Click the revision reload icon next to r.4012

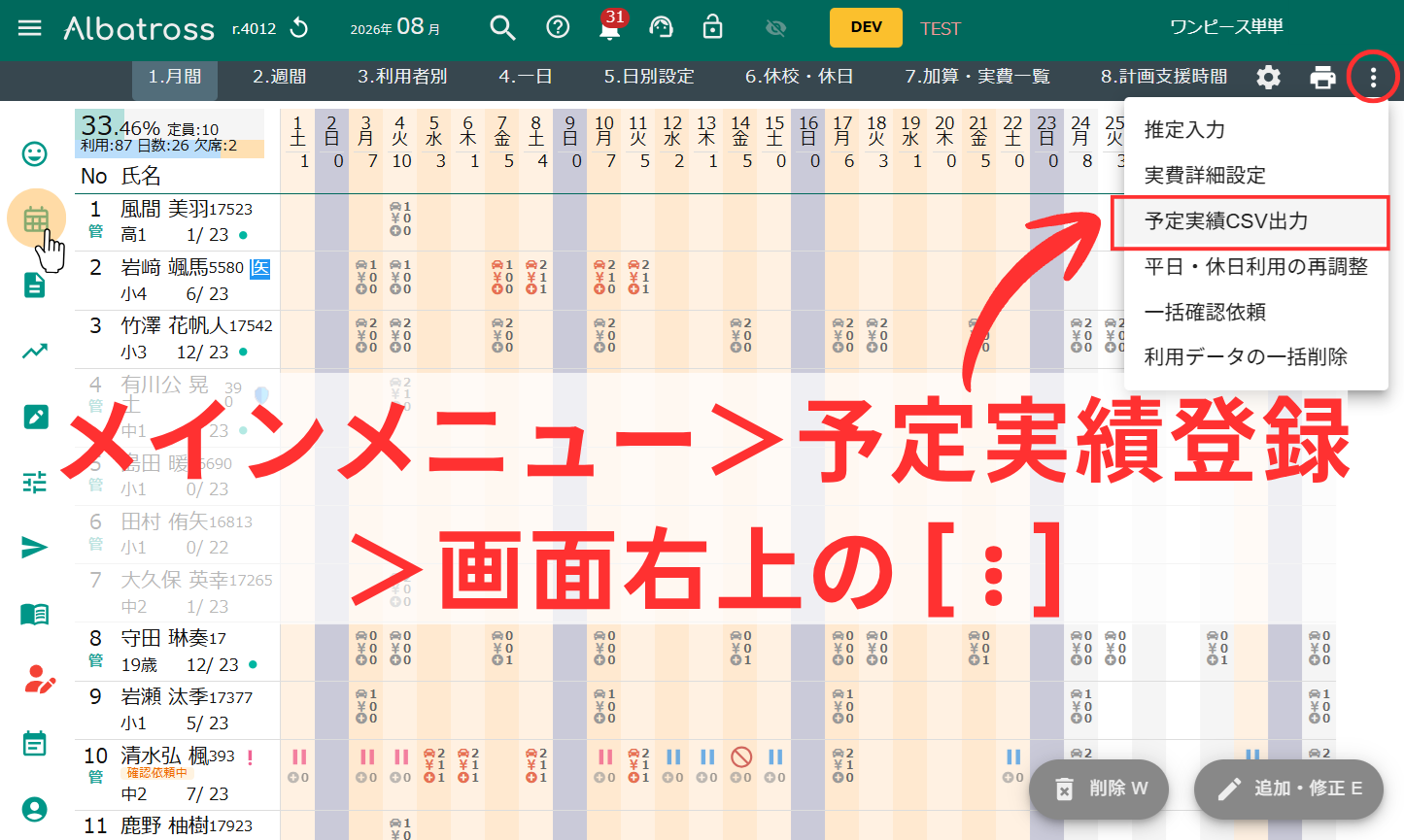(x=299, y=28)
